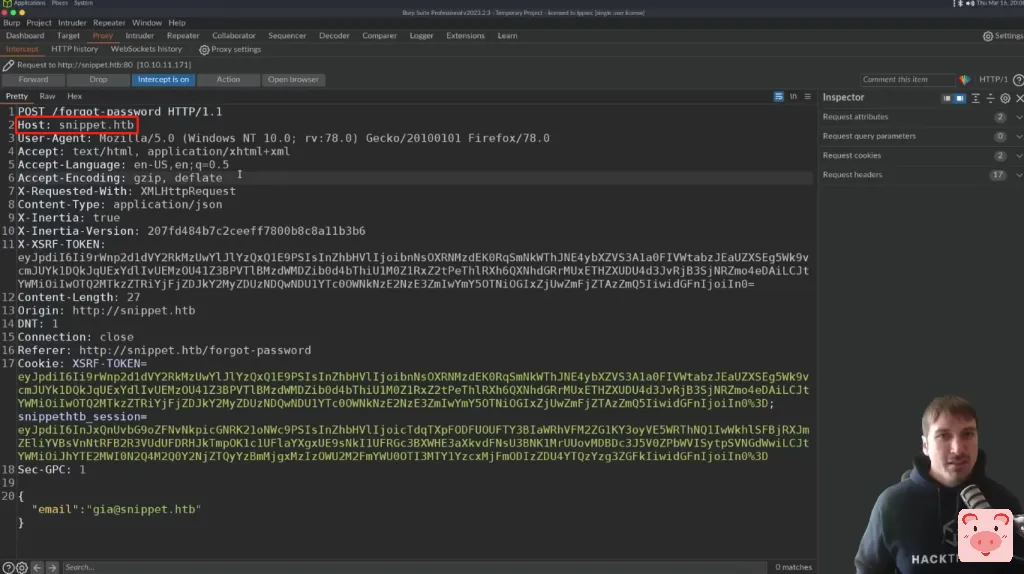The image size is (1024, 574).
Task: Click the Applications menu icon in the system bar
Action: click(x=7, y=3)
